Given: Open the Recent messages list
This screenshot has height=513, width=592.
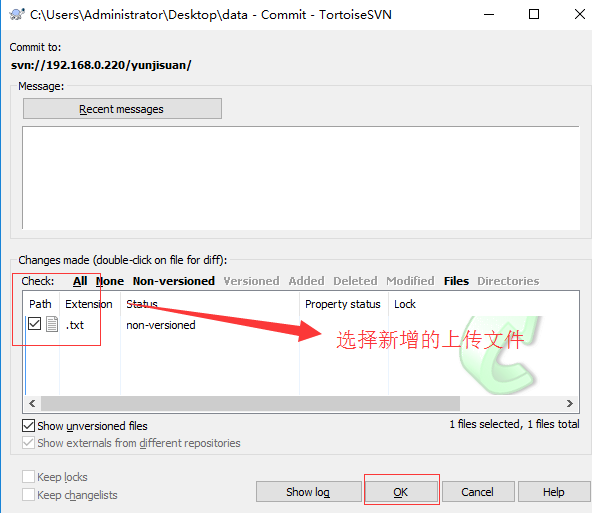Looking at the screenshot, I should [x=122, y=109].
